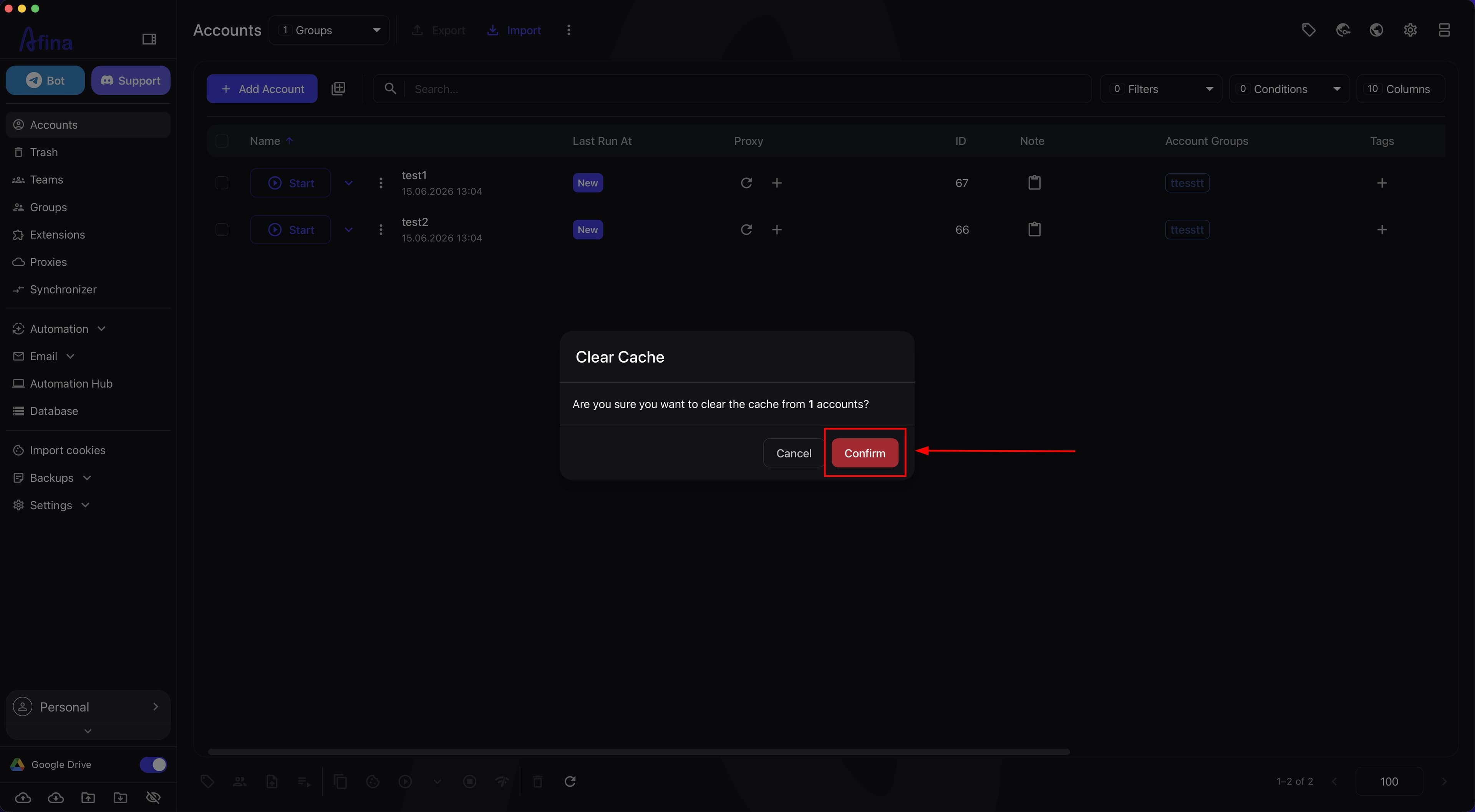Click the rows-per-page field showing 100
Image resolution: width=1475 pixels, height=812 pixels.
coord(1389,782)
